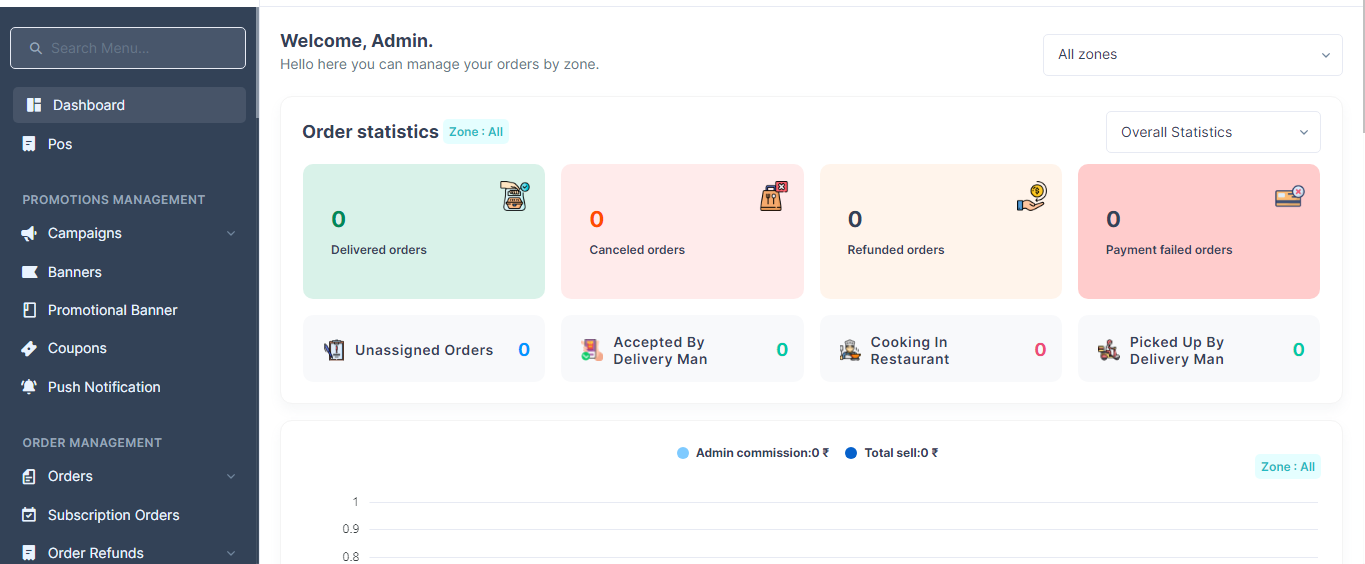1365x564 pixels.
Task: Click the Pos receipt icon
Action: (x=29, y=144)
